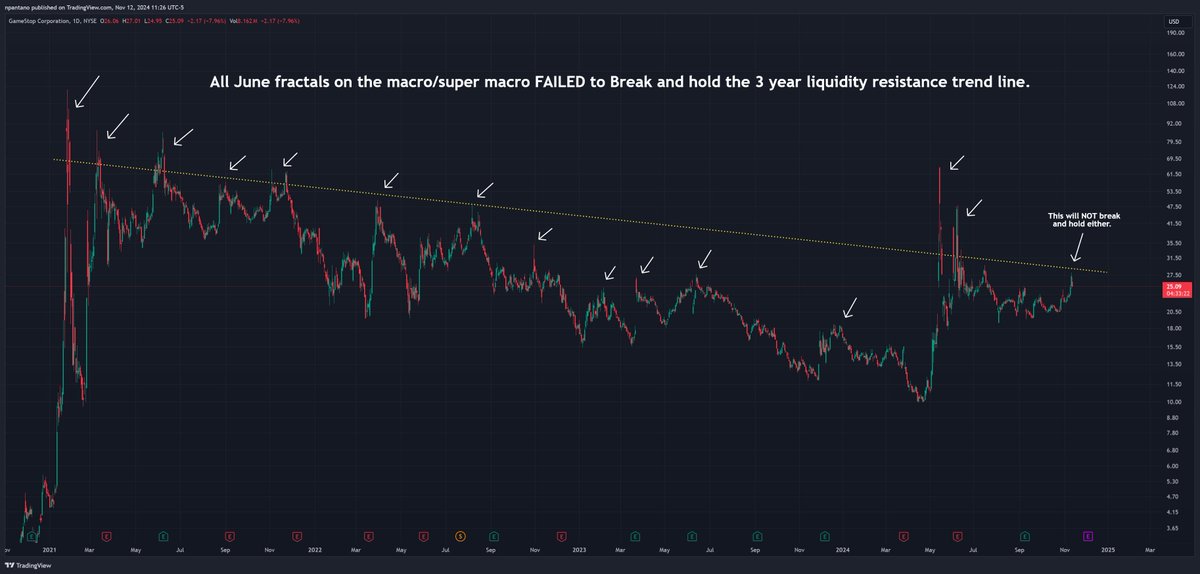The image size is (1200, 574).
Task: Click the 69.50 price axis label
Action: [1175, 159]
